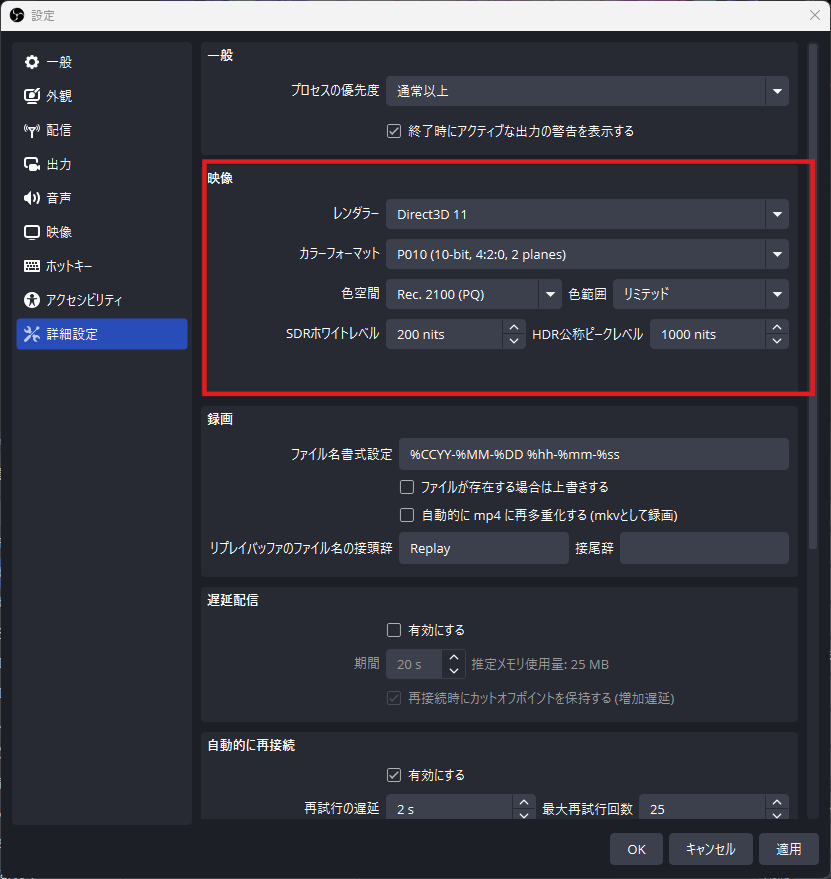The image size is (831, 879).
Task: Click the Replay 接頭辞 input field
Action: point(484,548)
